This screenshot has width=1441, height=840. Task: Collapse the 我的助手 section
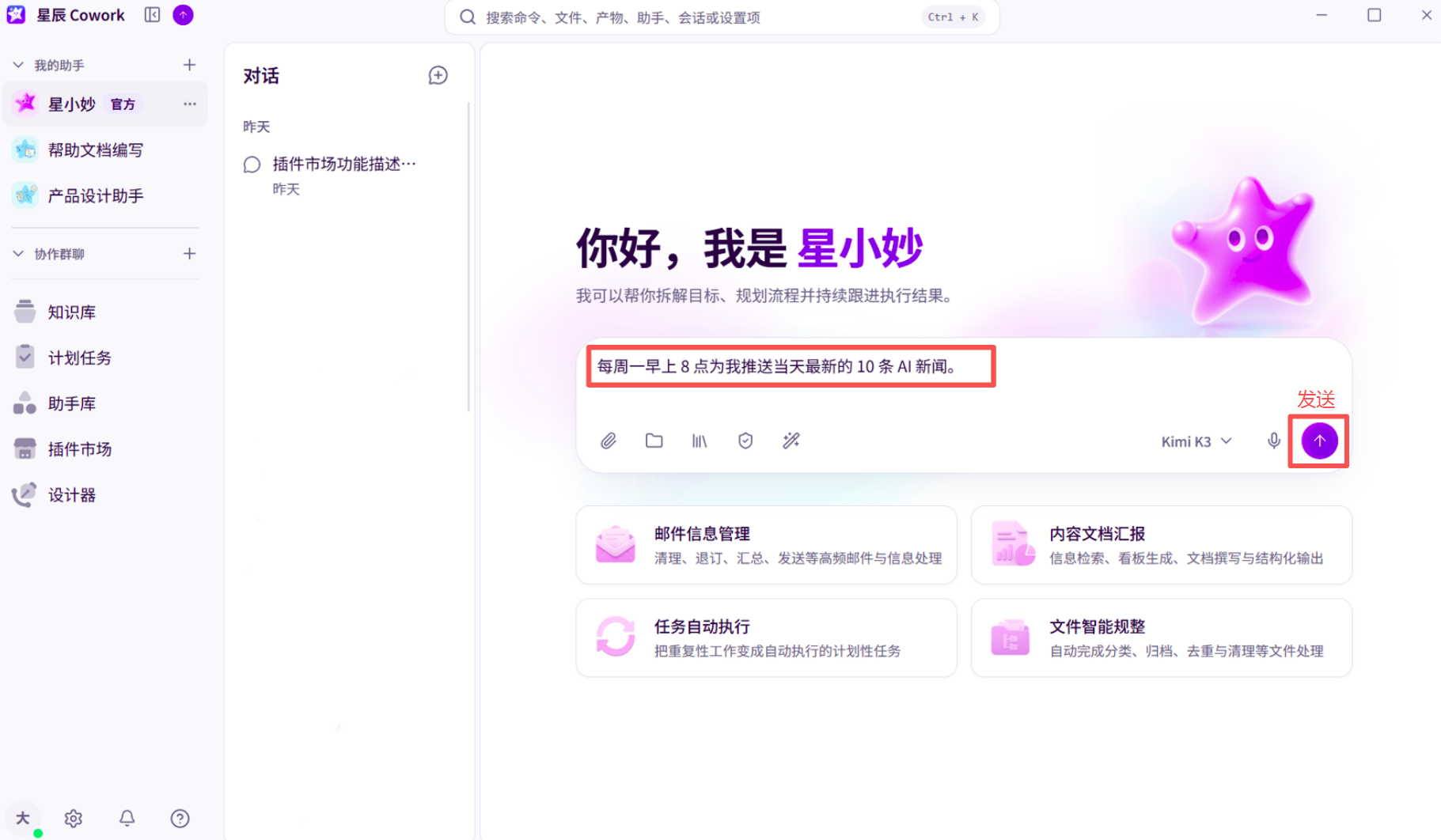pos(18,65)
